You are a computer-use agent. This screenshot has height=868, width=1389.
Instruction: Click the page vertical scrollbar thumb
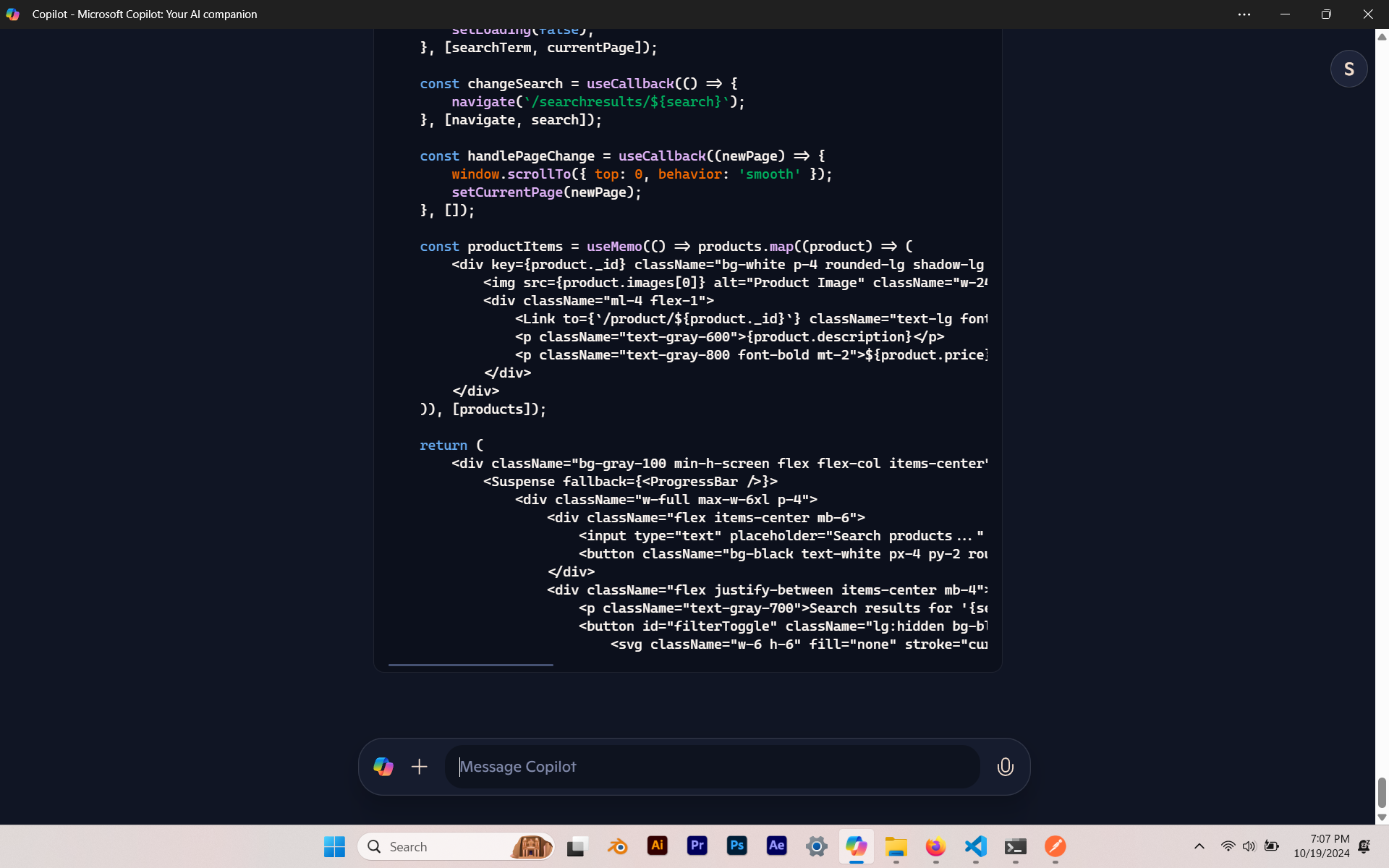point(1382,793)
